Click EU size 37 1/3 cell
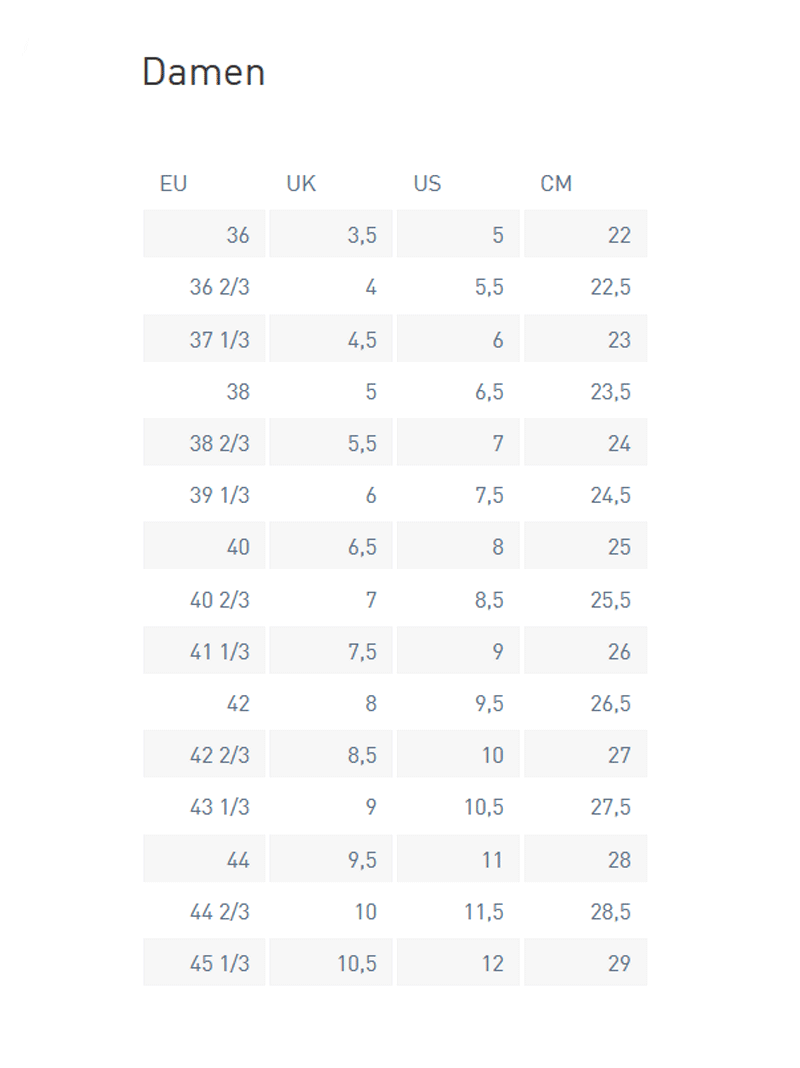Image resolution: width=800 pixels, height=1068 pixels. click(204, 339)
